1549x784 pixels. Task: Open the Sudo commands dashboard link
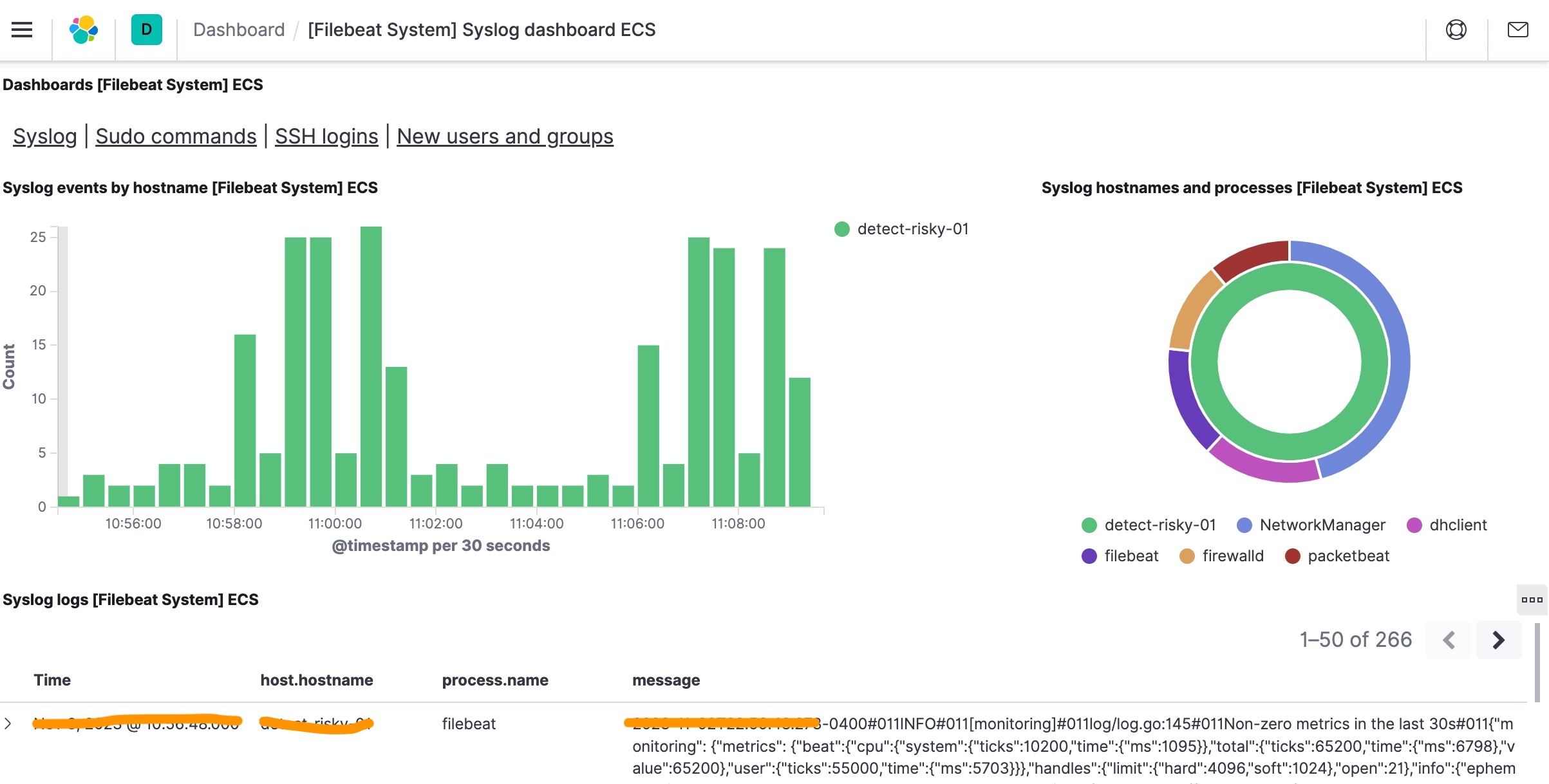tap(176, 136)
